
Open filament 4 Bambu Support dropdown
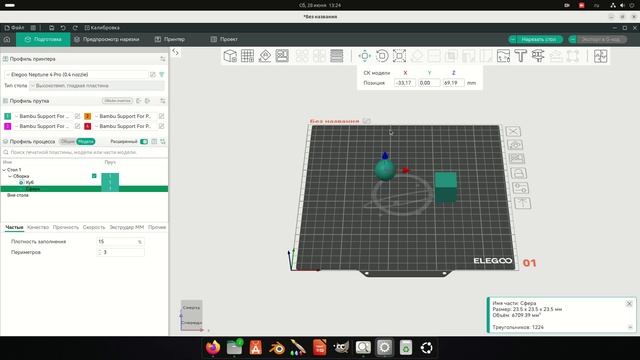tap(125, 127)
